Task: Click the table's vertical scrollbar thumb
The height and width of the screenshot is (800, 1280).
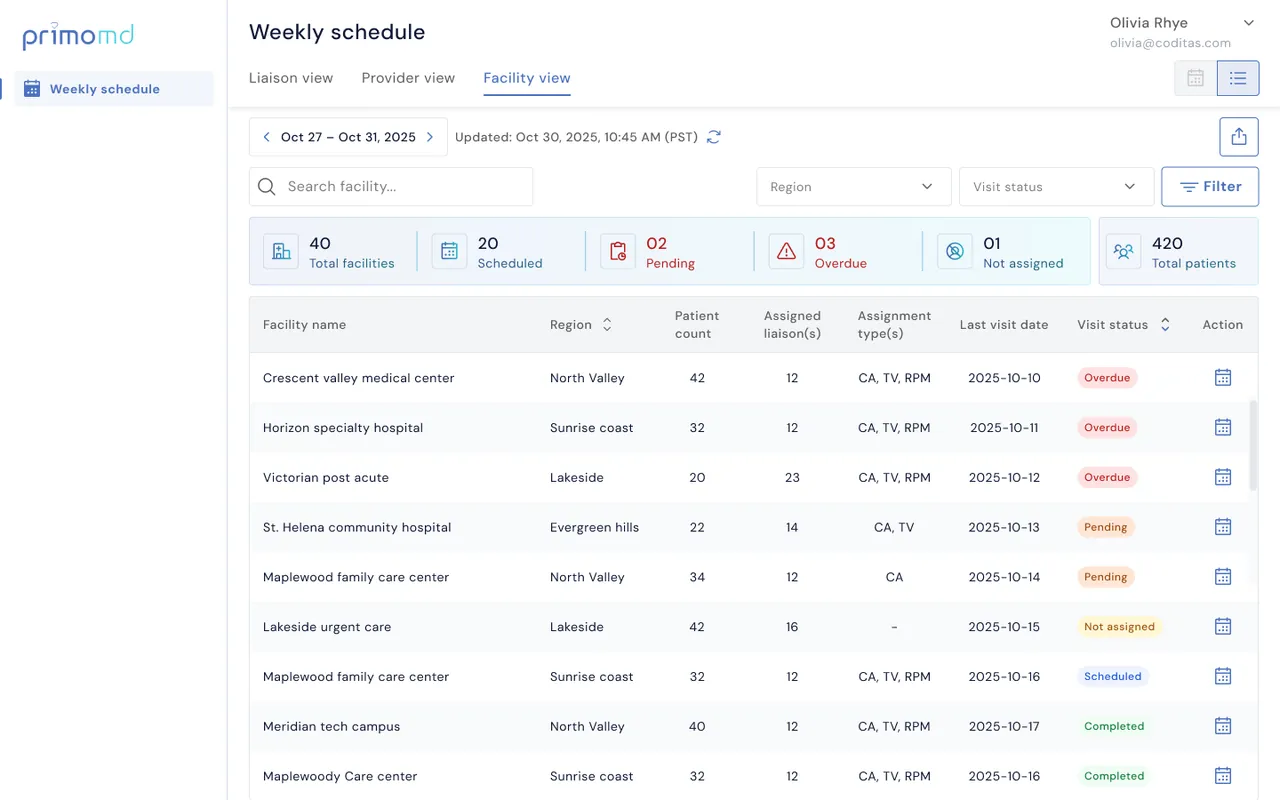Action: (x=1254, y=446)
